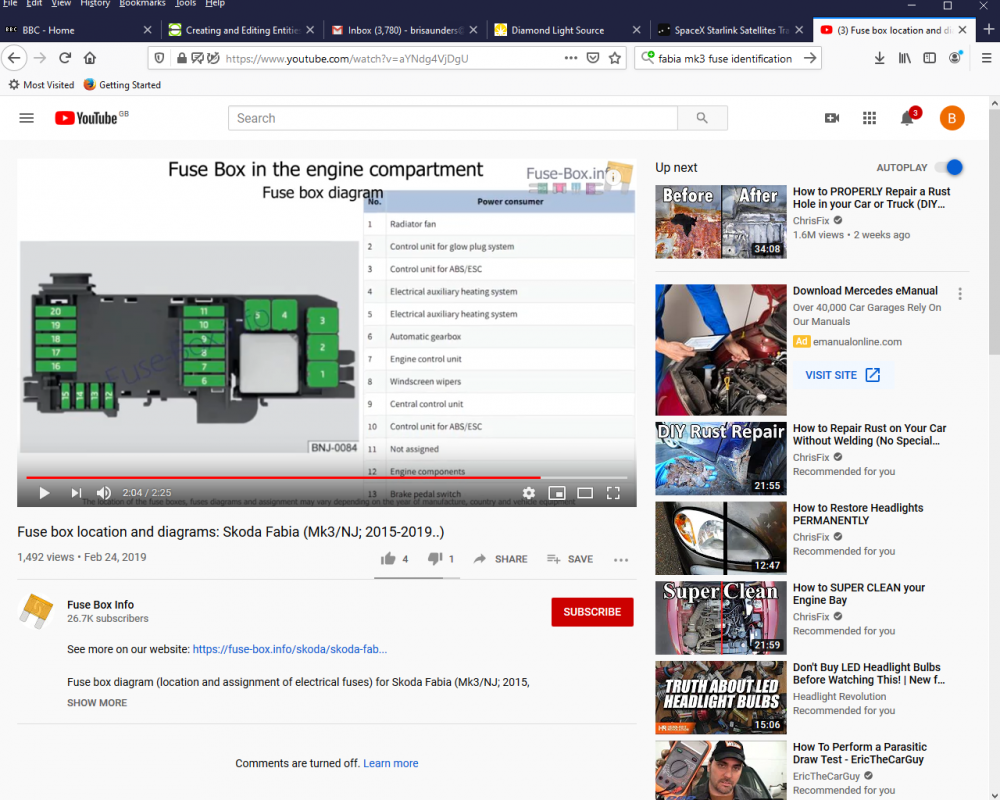Switch to the Inbox Gmail tab
The width and height of the screenshot is (1000, 800).
tap(404, 30)
